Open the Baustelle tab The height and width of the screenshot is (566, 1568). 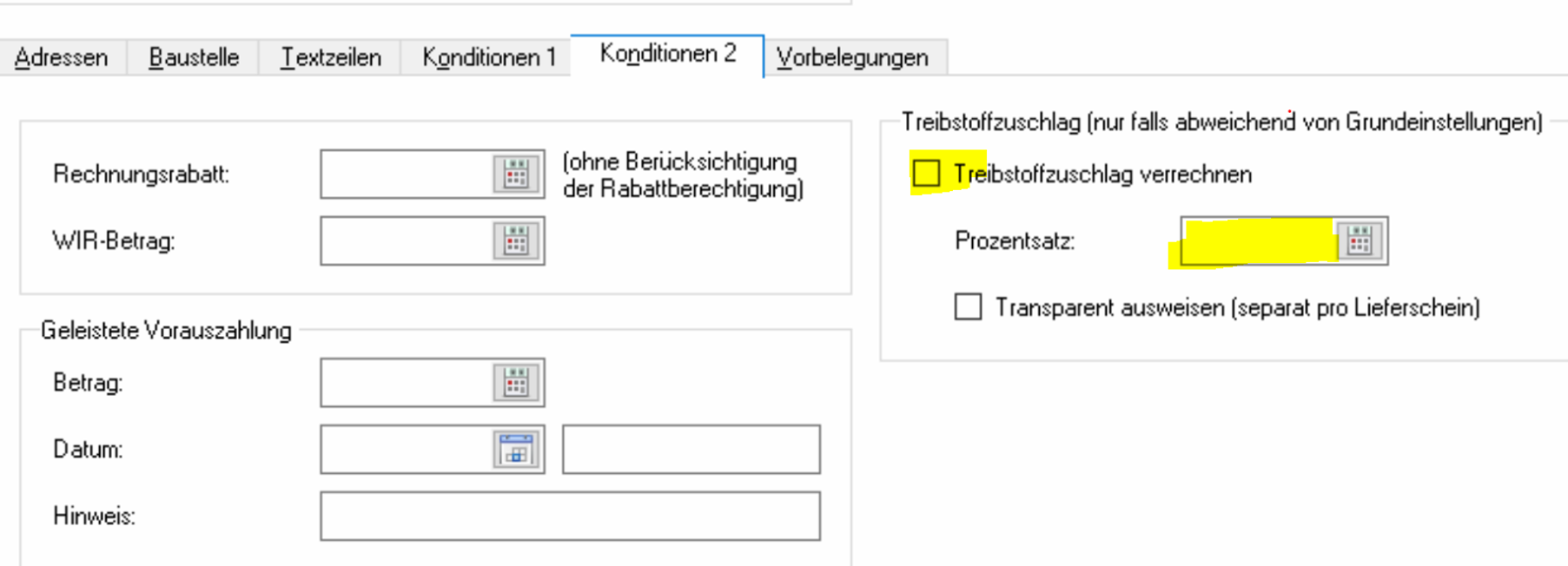point(194,57)
